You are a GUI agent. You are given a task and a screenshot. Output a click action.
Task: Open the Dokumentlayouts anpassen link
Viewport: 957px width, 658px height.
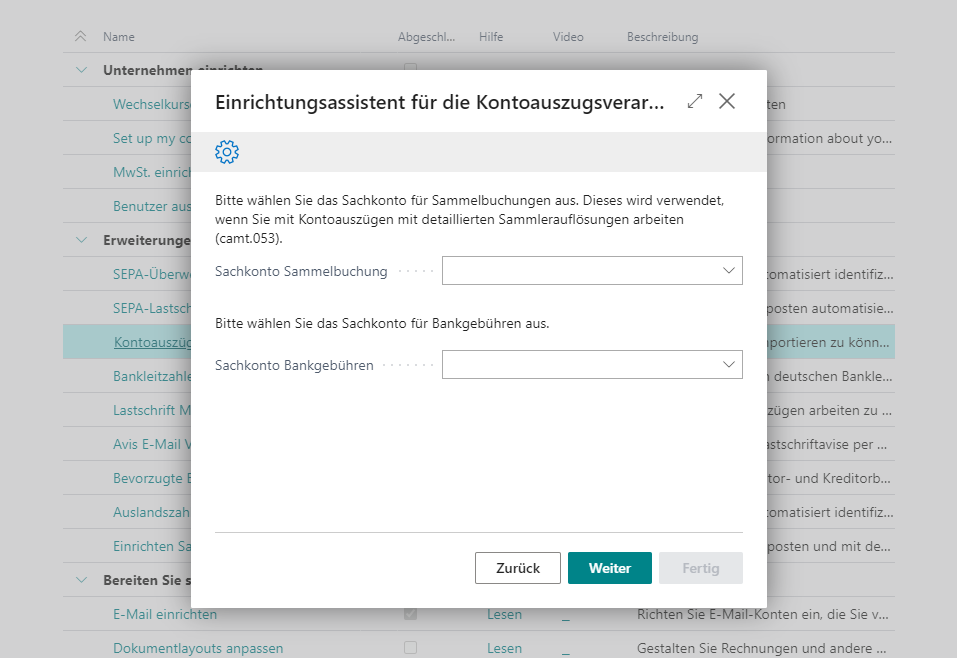point(180,647)
